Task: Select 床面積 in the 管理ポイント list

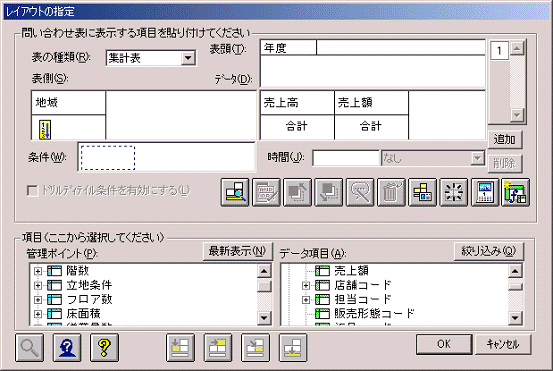Action: [84, 314]
